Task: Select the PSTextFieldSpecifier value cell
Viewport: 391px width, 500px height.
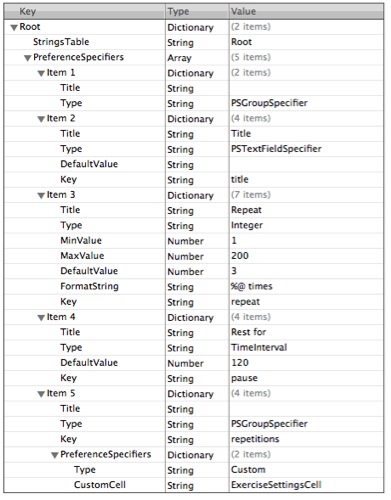Action: coord(306,149)
